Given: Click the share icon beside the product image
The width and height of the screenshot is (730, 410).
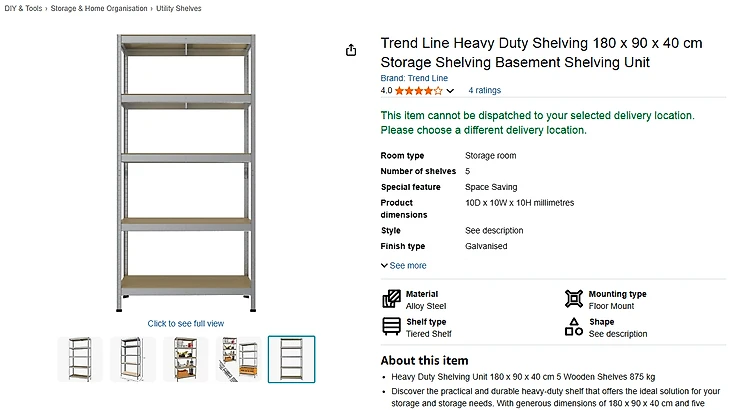Looking at the screenshot, I should (351, 50).
